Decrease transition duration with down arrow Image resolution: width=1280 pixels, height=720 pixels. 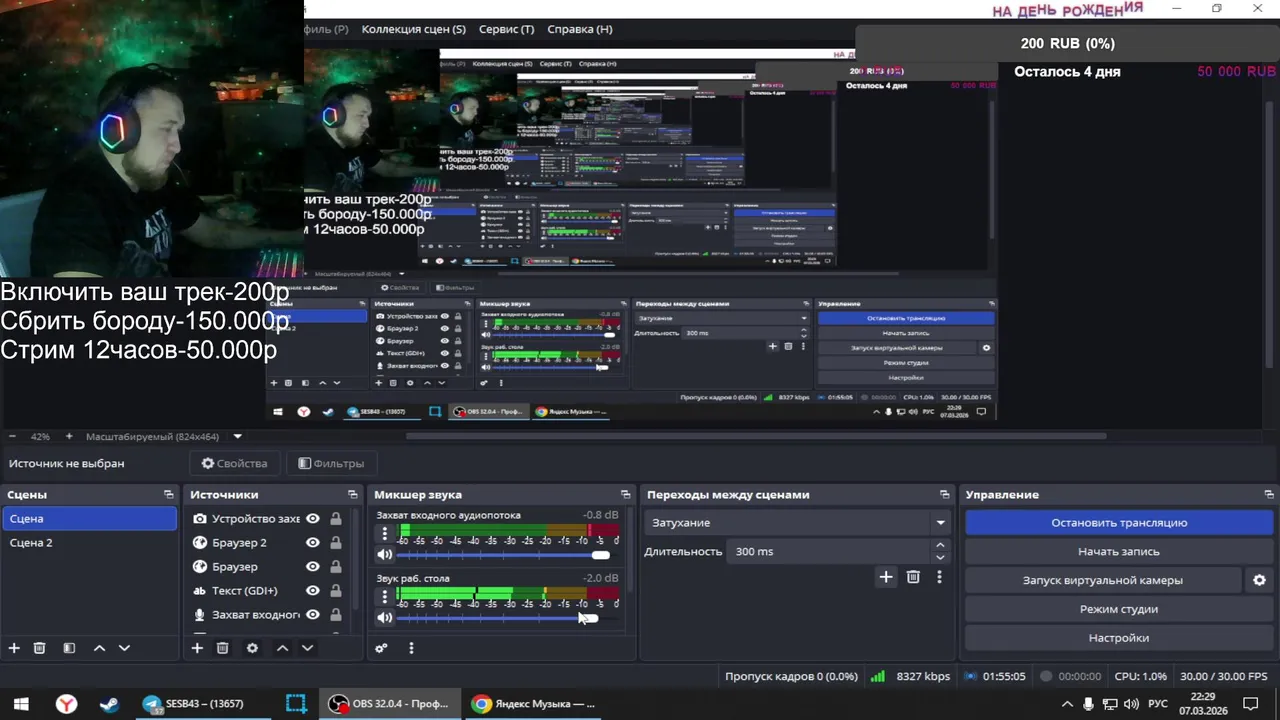coord(940,557)
